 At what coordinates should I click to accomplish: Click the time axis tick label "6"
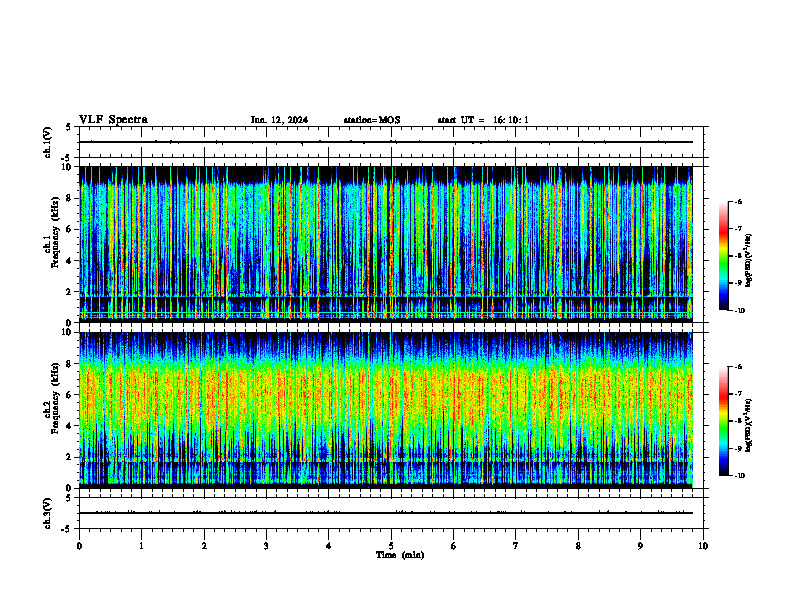tap(454, 546)
